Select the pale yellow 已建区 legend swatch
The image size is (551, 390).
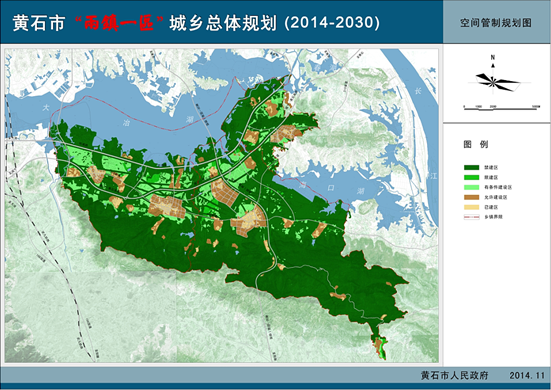pos(471,207)
